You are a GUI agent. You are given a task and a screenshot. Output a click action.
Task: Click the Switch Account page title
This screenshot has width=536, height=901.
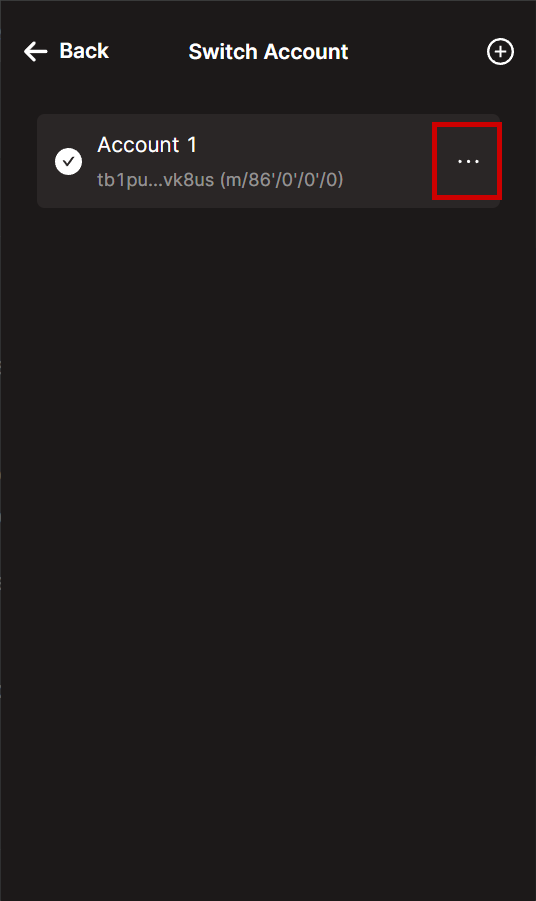(268, 52)
